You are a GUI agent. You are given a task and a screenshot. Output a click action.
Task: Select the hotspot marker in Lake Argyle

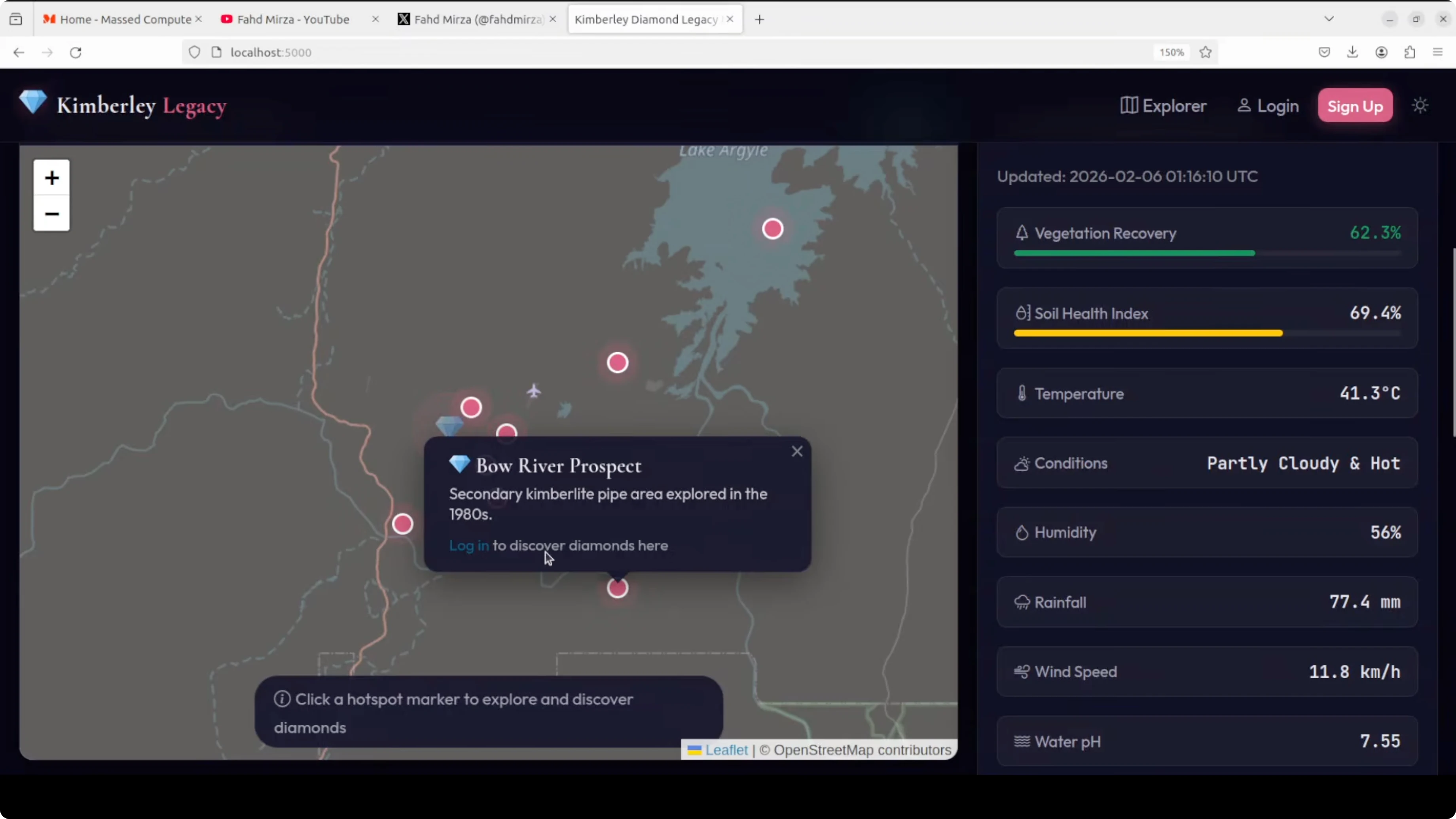point(772,229)
